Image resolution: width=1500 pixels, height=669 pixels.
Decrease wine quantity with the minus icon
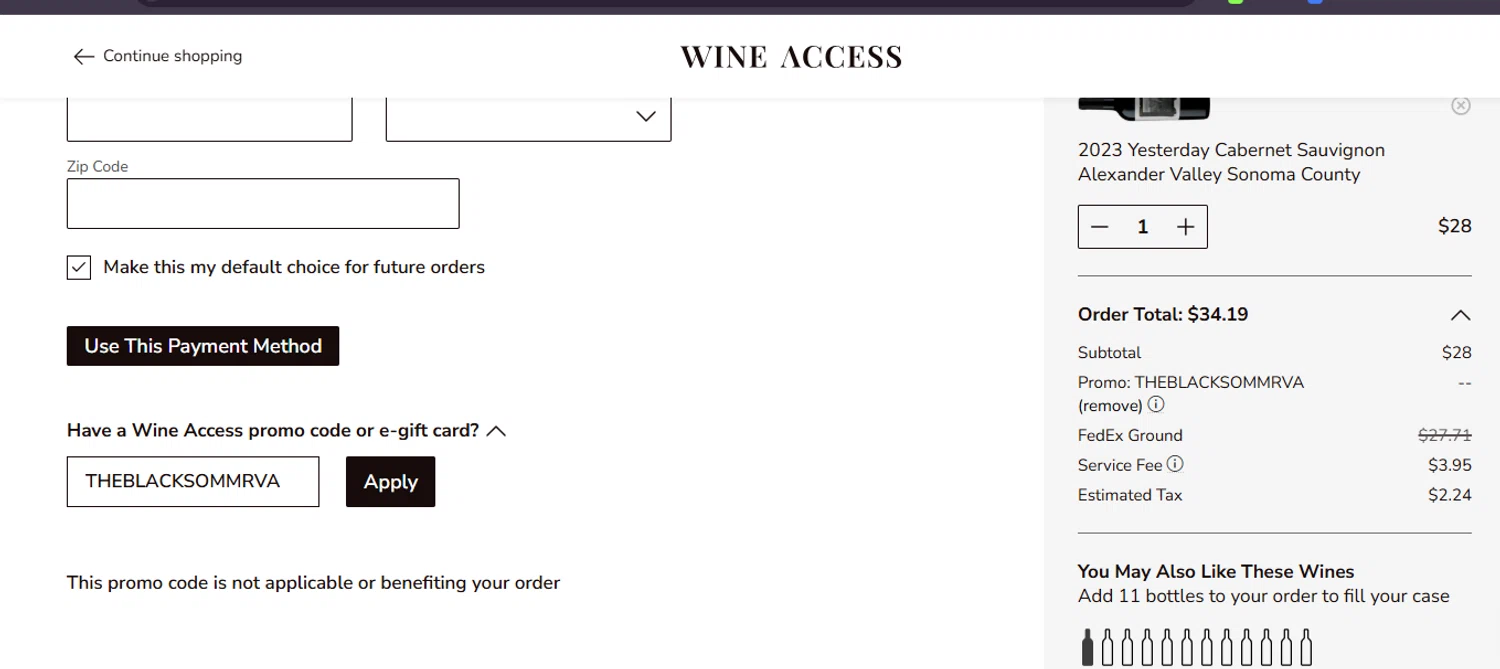click(x=1100, y=227)
